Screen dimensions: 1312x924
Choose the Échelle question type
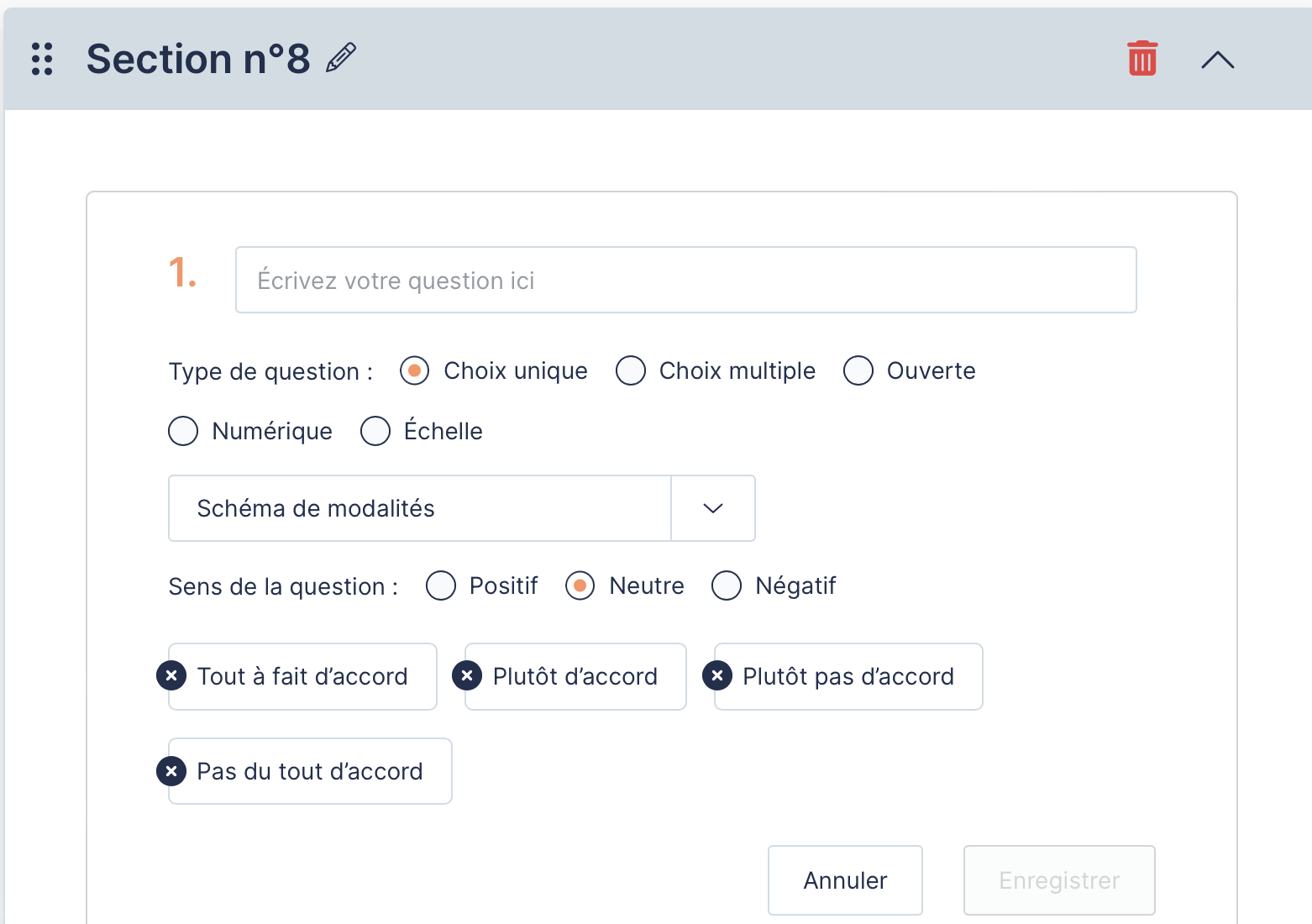coord(375,431)
